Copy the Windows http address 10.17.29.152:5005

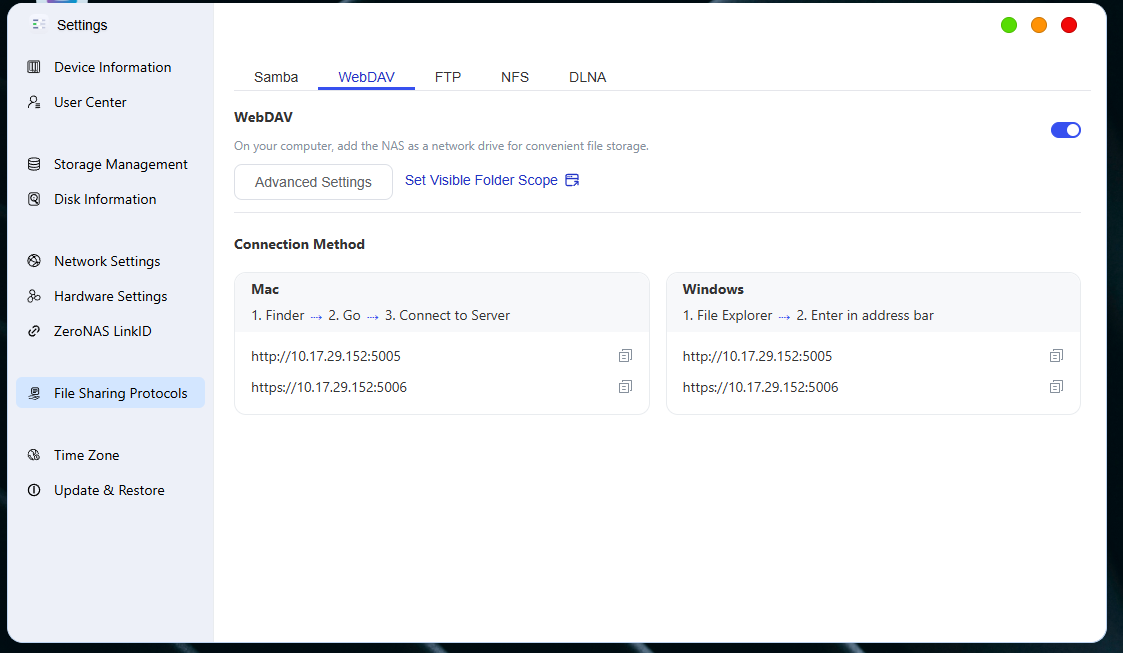[x=1056, y=356]
